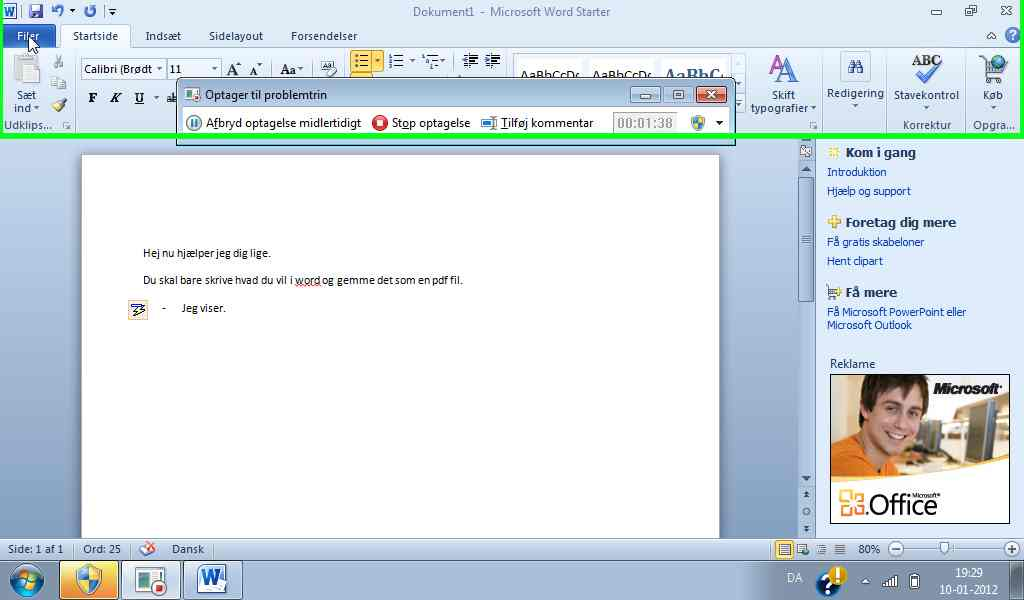Open the Hent clipart link
Image resolution: width=1024 pixels, height=600 pixels.
point(854,261)
